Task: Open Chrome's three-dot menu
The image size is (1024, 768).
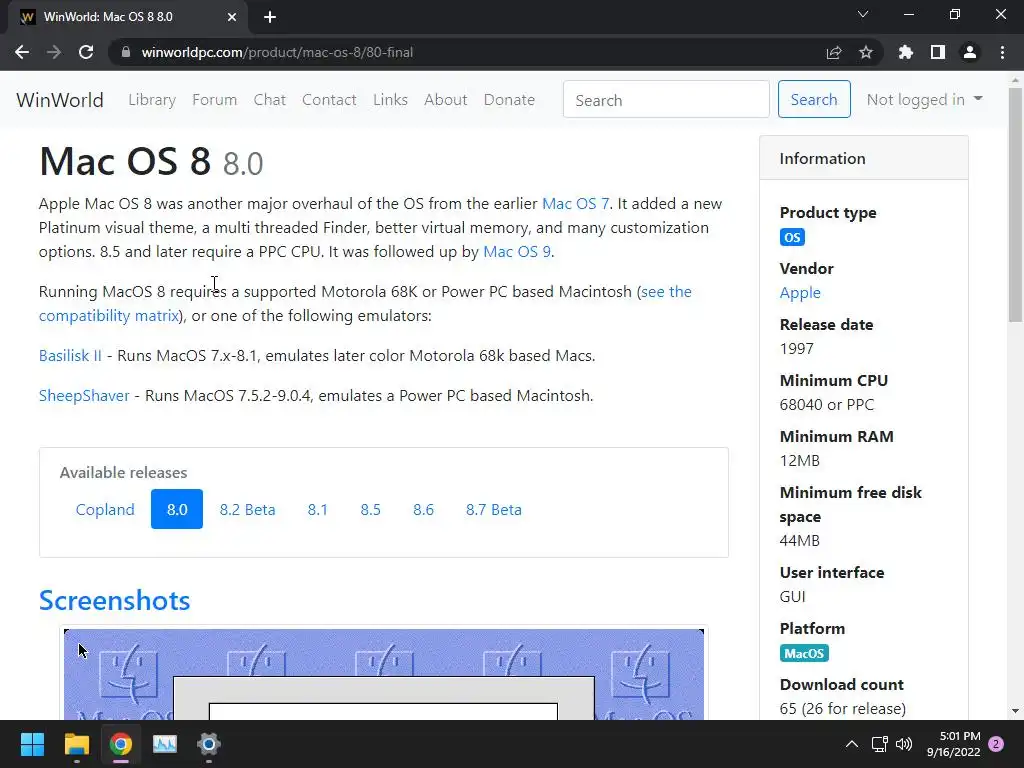Action: (x=1002, y=52)
